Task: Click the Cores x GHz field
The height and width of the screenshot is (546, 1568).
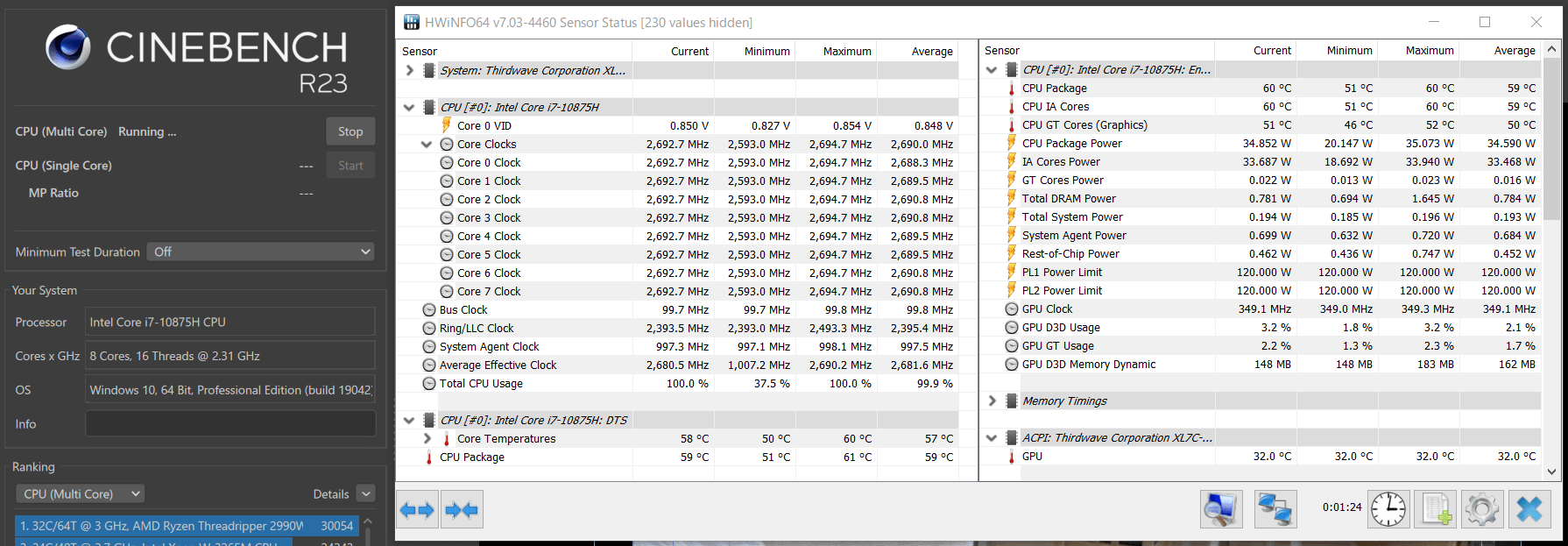Action: tap(230, 356)
